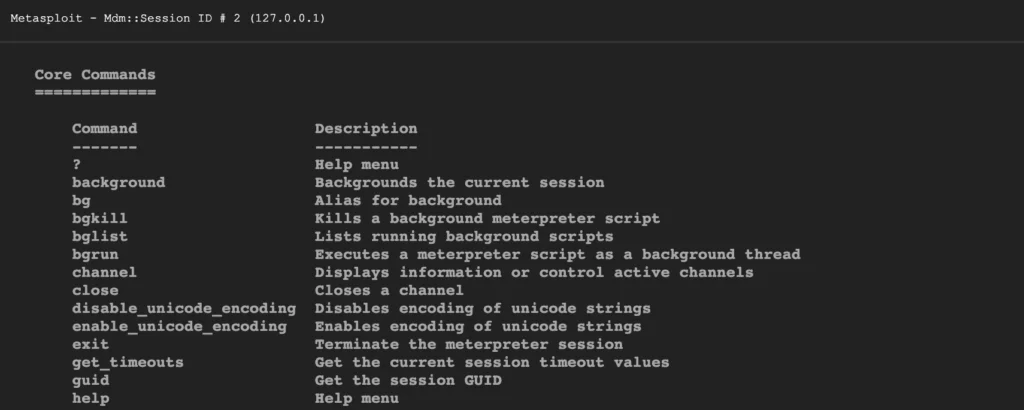Click the Core Commands heading
The image size is (1024, 410).
(x=95, y=75)
